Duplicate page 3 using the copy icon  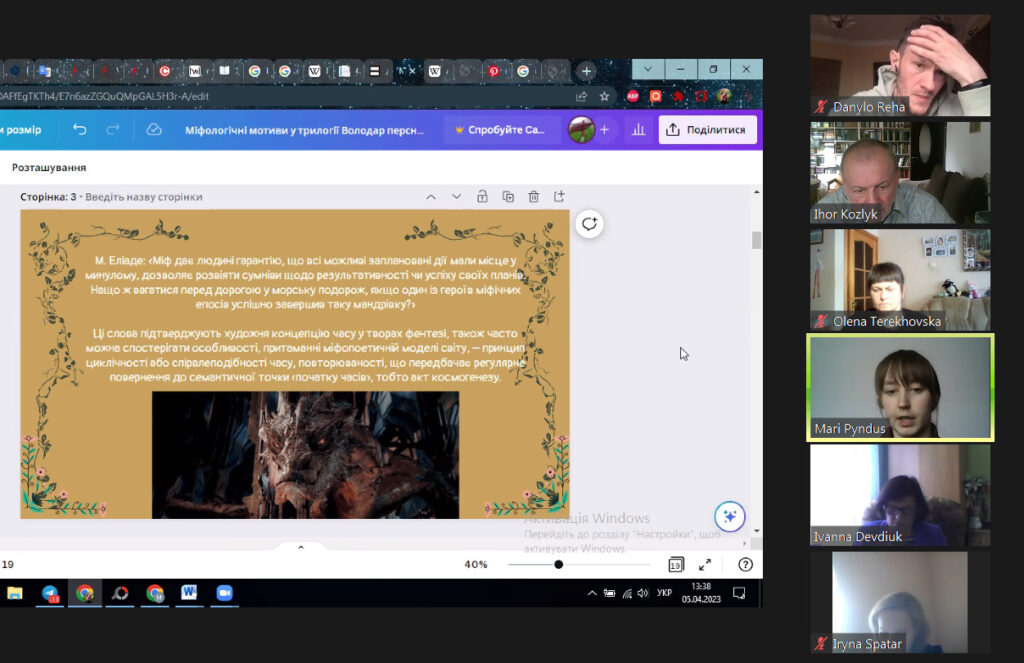click(x=507, y=197)
